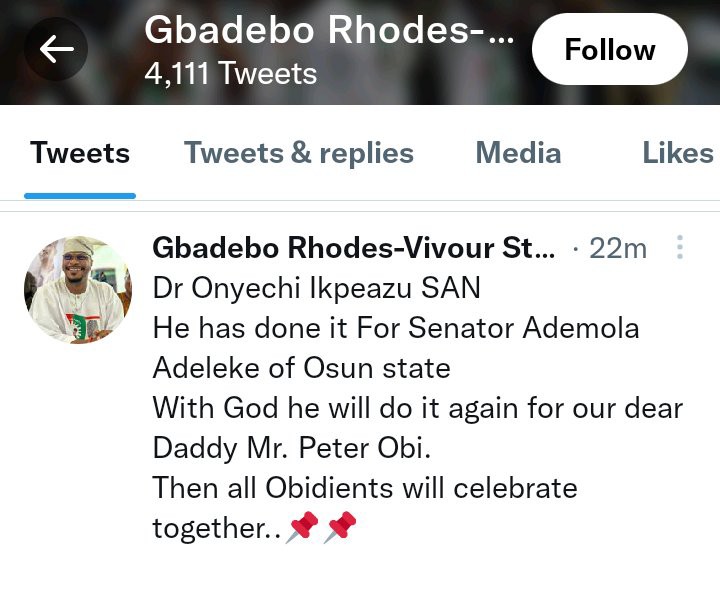Tap the line mentioning Senator Ademola
Viewport: 720px width, 593px height.
tap(395, 328)
